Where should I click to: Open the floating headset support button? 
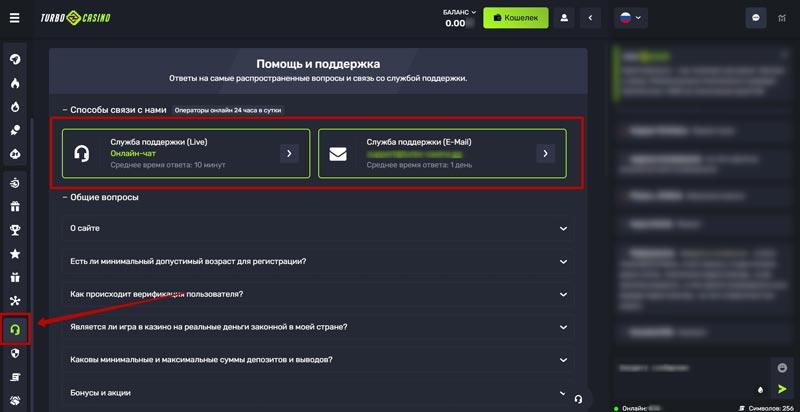point(578,398)
